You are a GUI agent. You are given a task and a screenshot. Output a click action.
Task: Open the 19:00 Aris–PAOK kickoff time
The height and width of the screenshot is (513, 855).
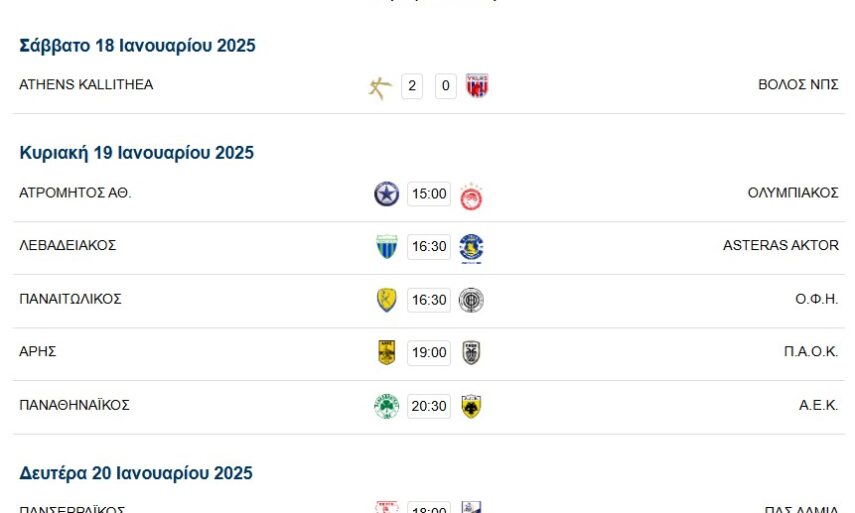pyautogui.click(x=429, y=352)
